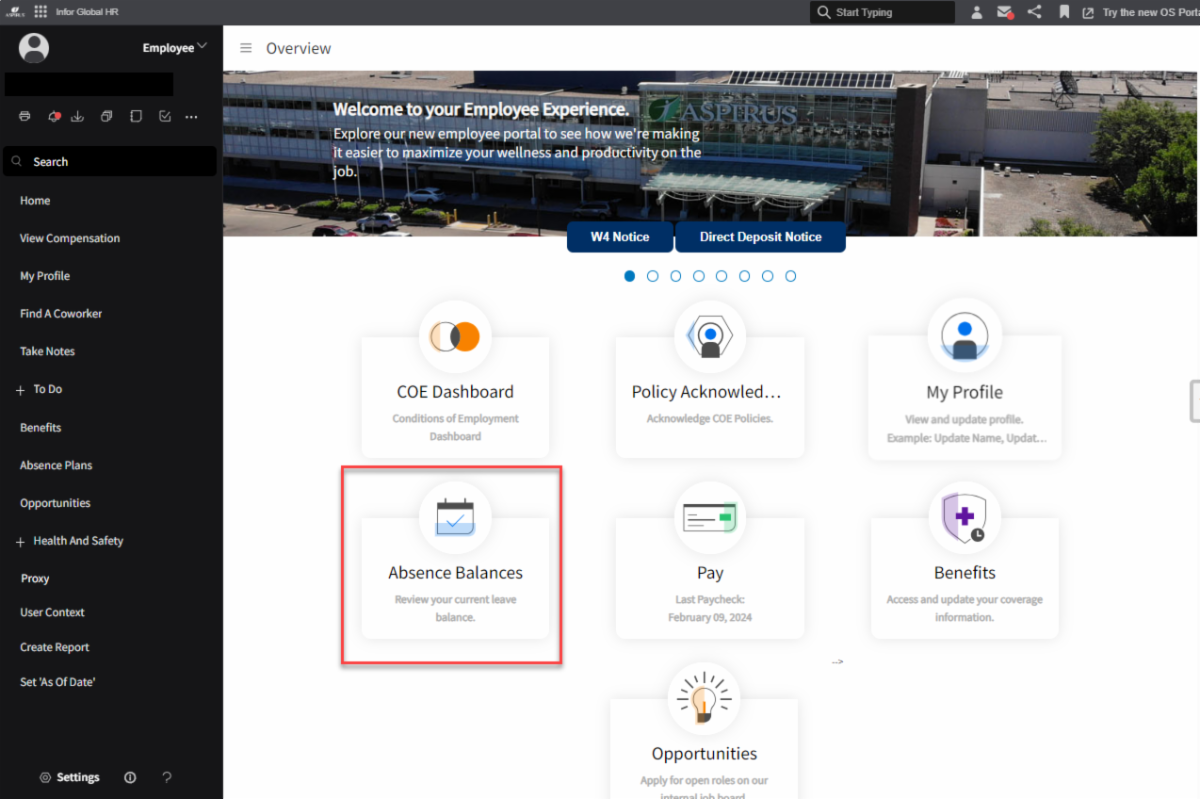Screen dimensions: 1200x799
Task: Click the W4 Notice button
Action: (x=619, y=237)
